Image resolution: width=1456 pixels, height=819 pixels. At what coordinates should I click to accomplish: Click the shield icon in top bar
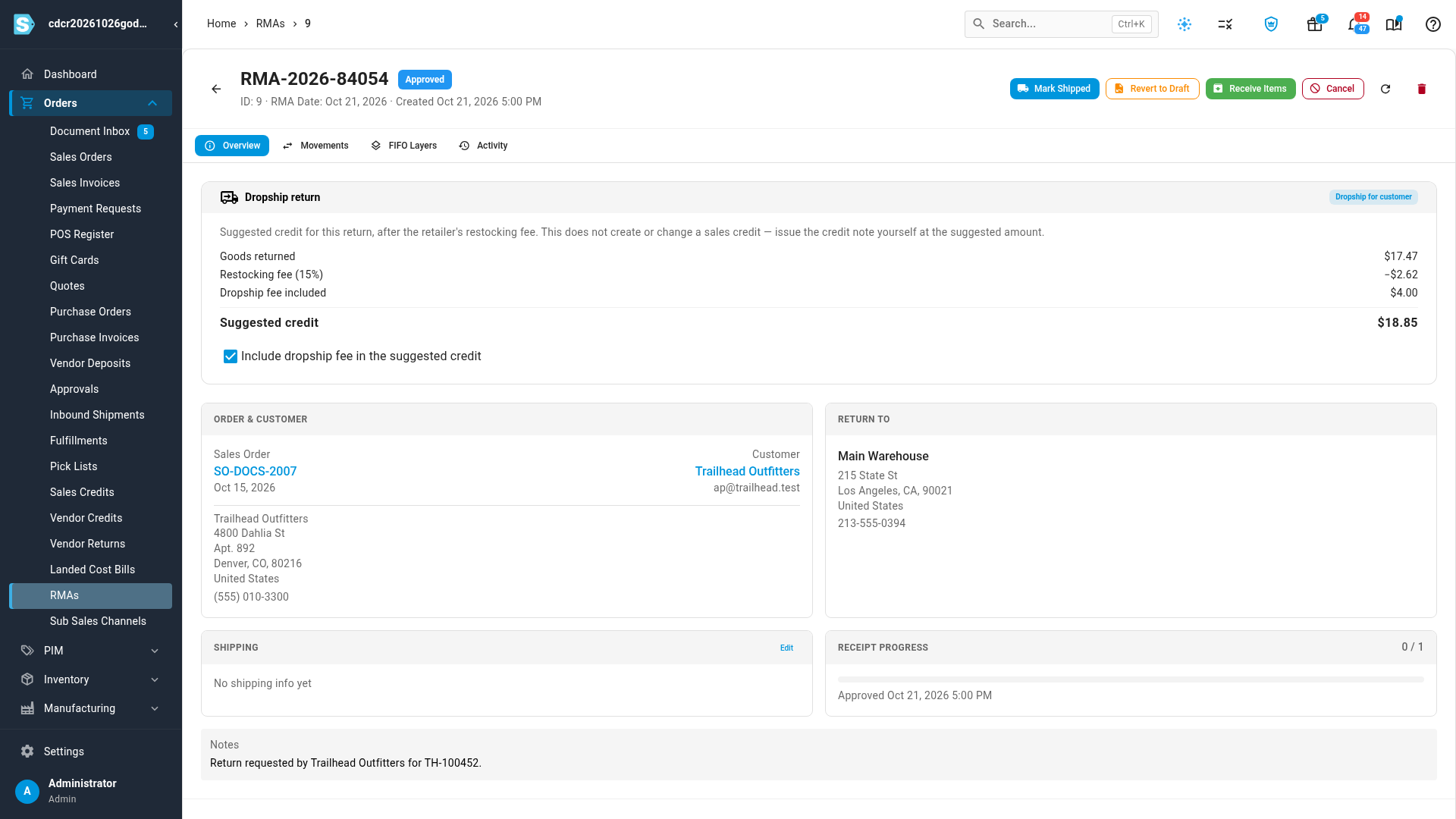(x=1272, y=24)
